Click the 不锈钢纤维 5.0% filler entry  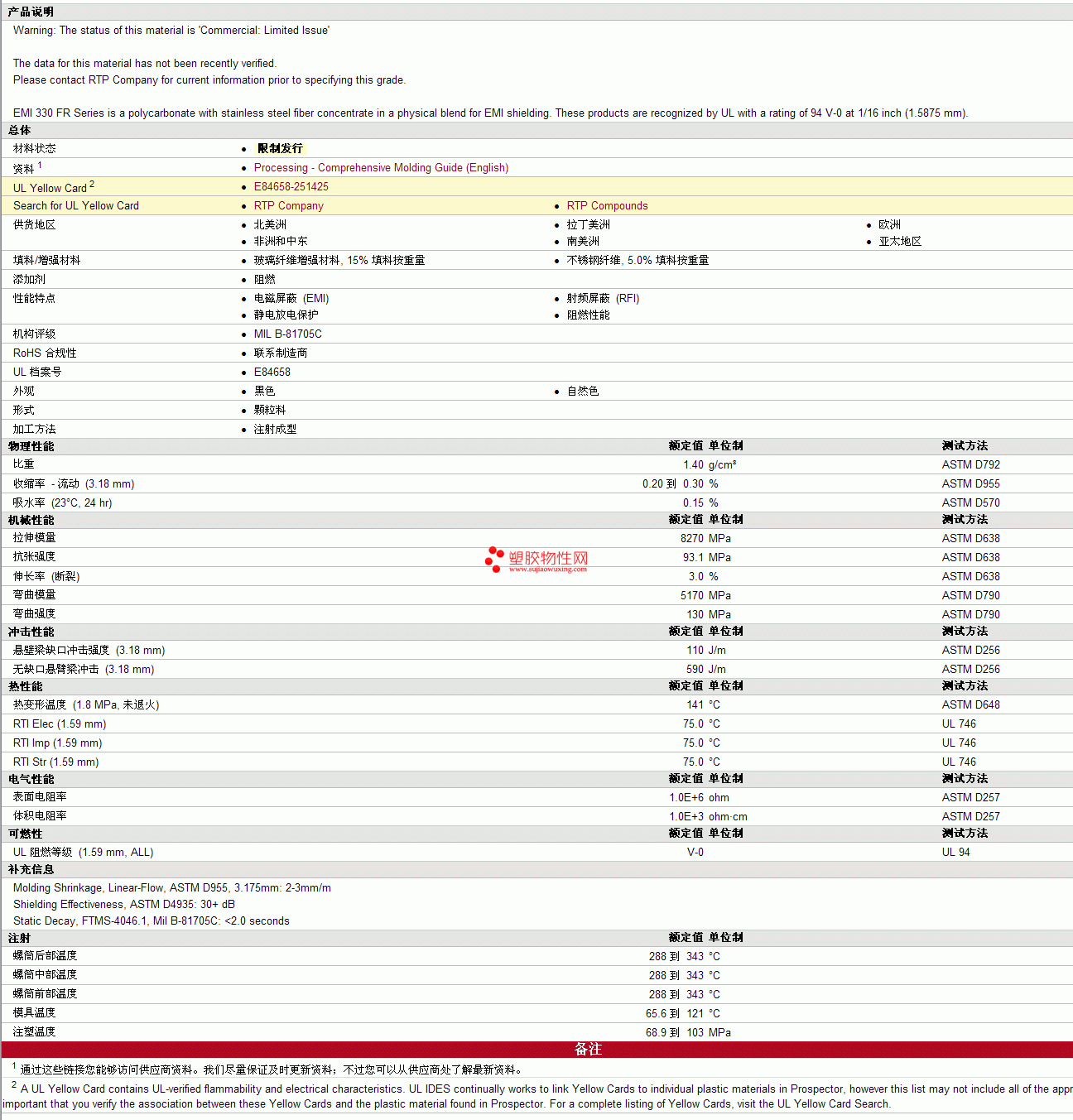tap(638, 260)
